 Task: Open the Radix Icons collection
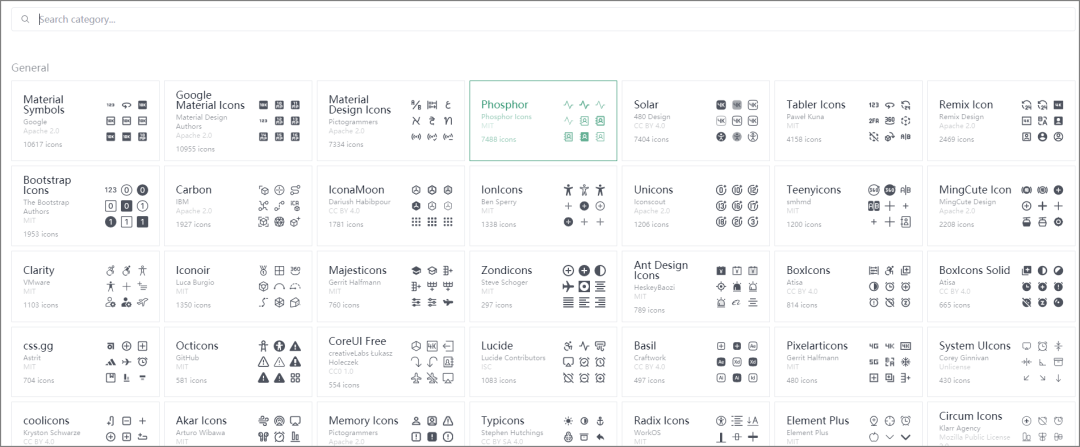point(696,424)
